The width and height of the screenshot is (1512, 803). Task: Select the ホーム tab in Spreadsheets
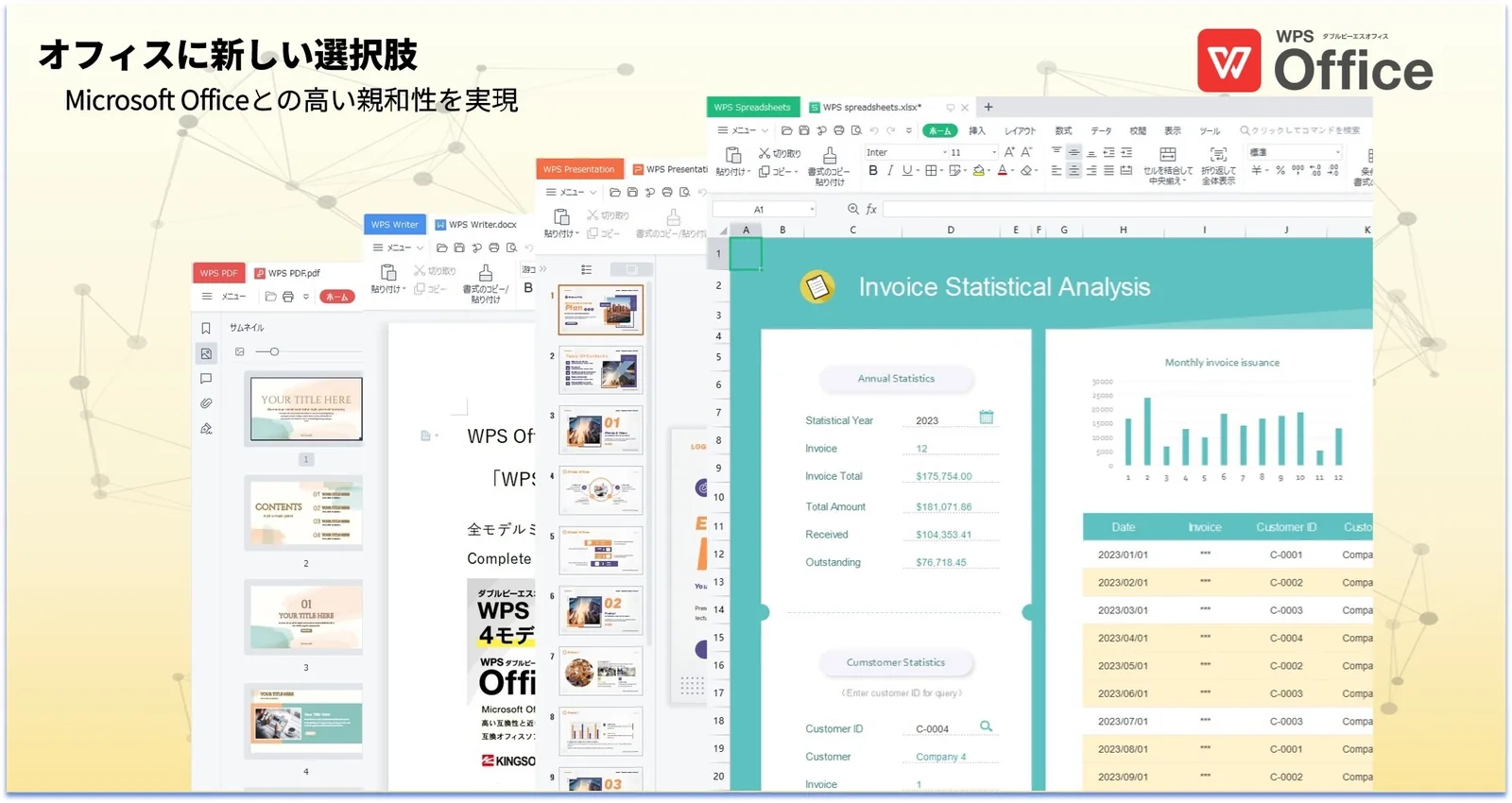pyautogui.click(x=940, y=130)
